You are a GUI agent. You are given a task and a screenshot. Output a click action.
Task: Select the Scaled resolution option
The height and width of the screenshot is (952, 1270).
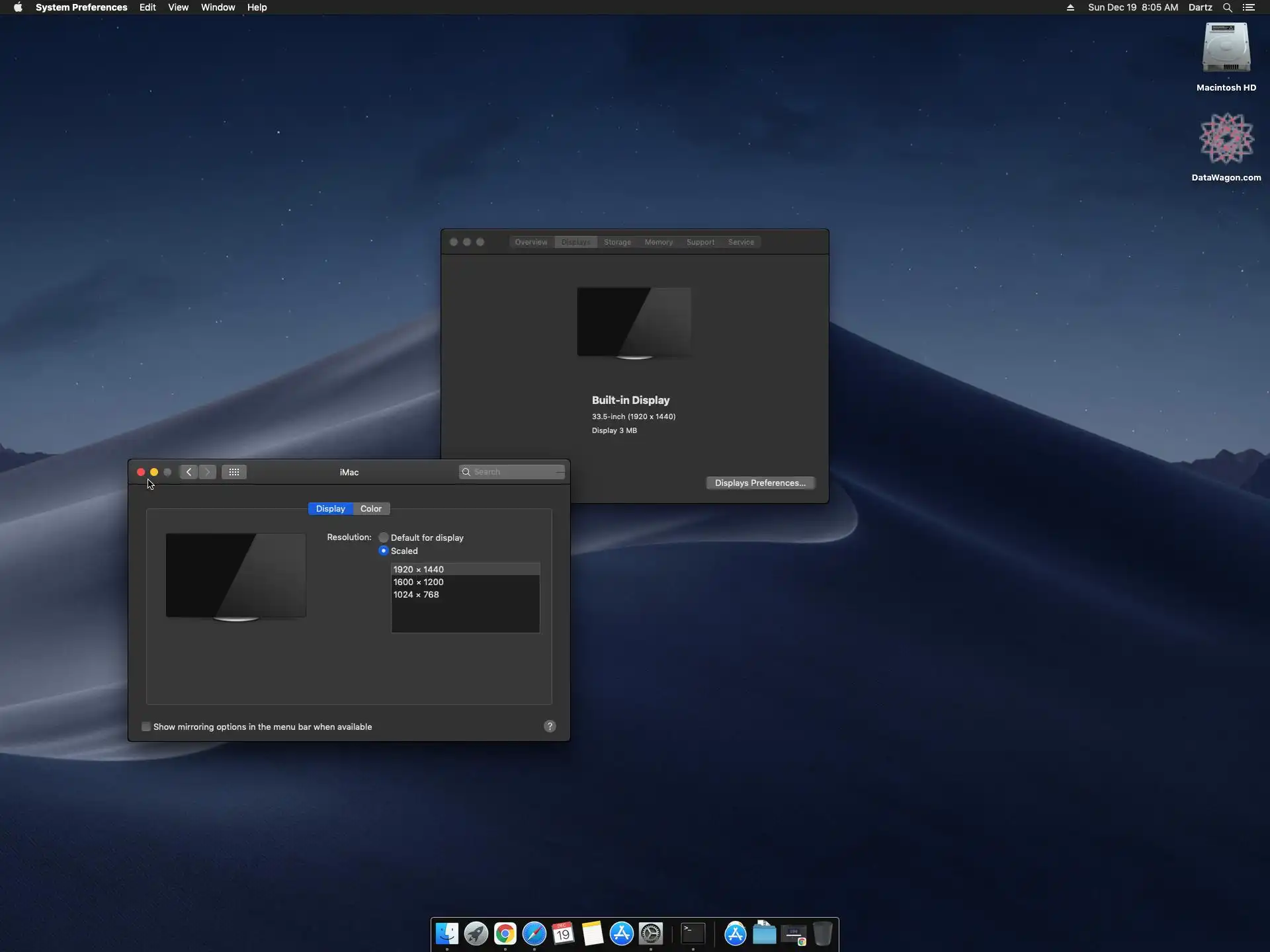pyautogui.click(x=384, y=551)
